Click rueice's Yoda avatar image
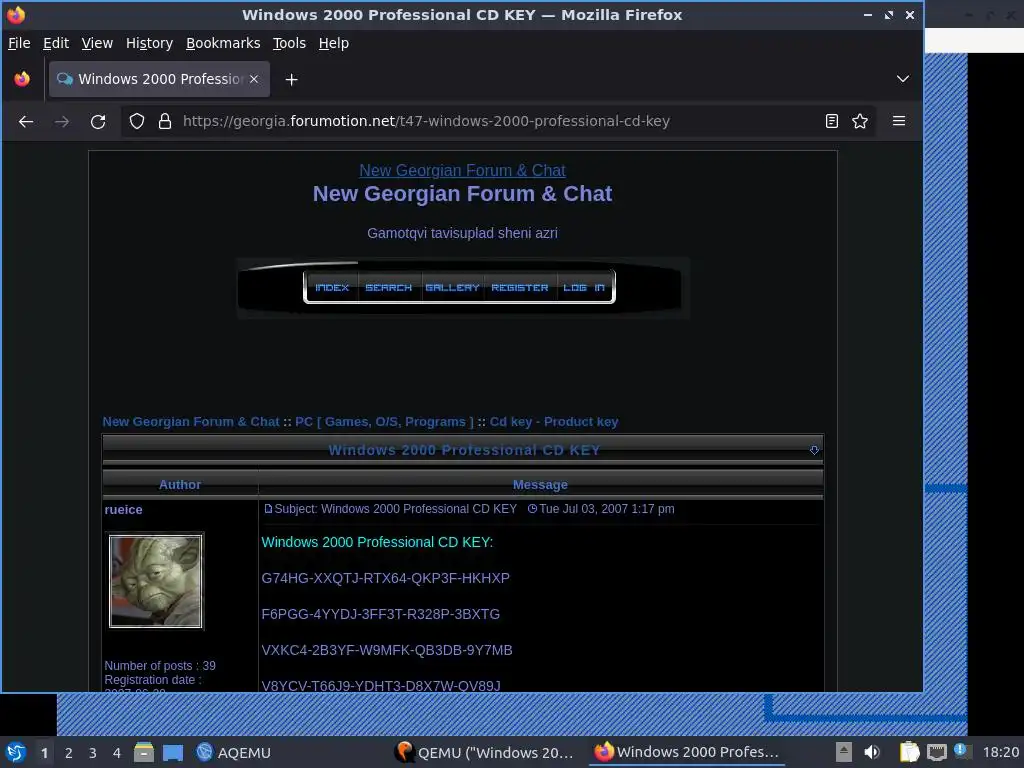Image resolution: width=1024 pixels, height=768 pixels. point(155,581)
